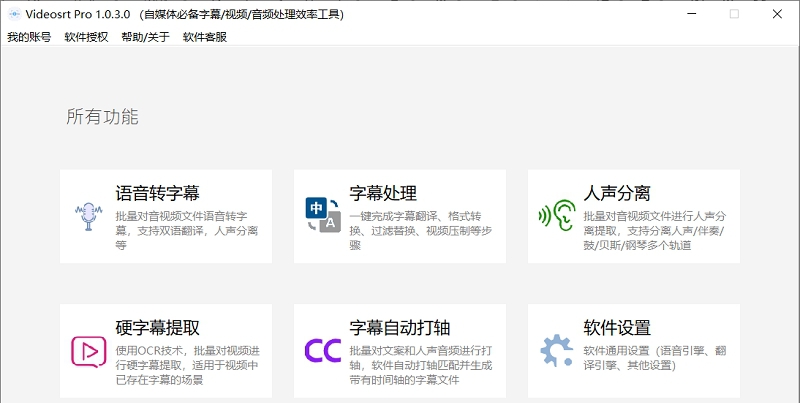Click the purple CC icon for 字幕自动打轴
Screen dimensions: 800x403
[323, 351]
